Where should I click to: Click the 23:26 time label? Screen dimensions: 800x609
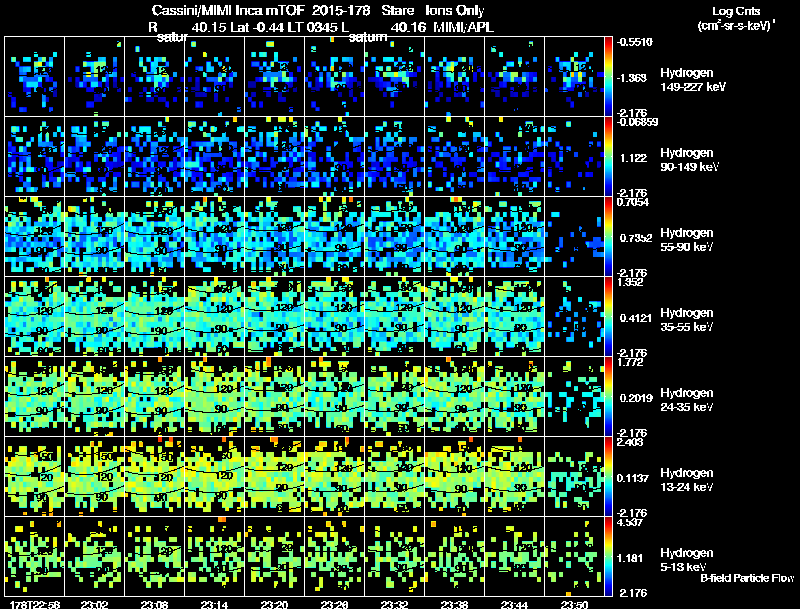click(334, 604)
